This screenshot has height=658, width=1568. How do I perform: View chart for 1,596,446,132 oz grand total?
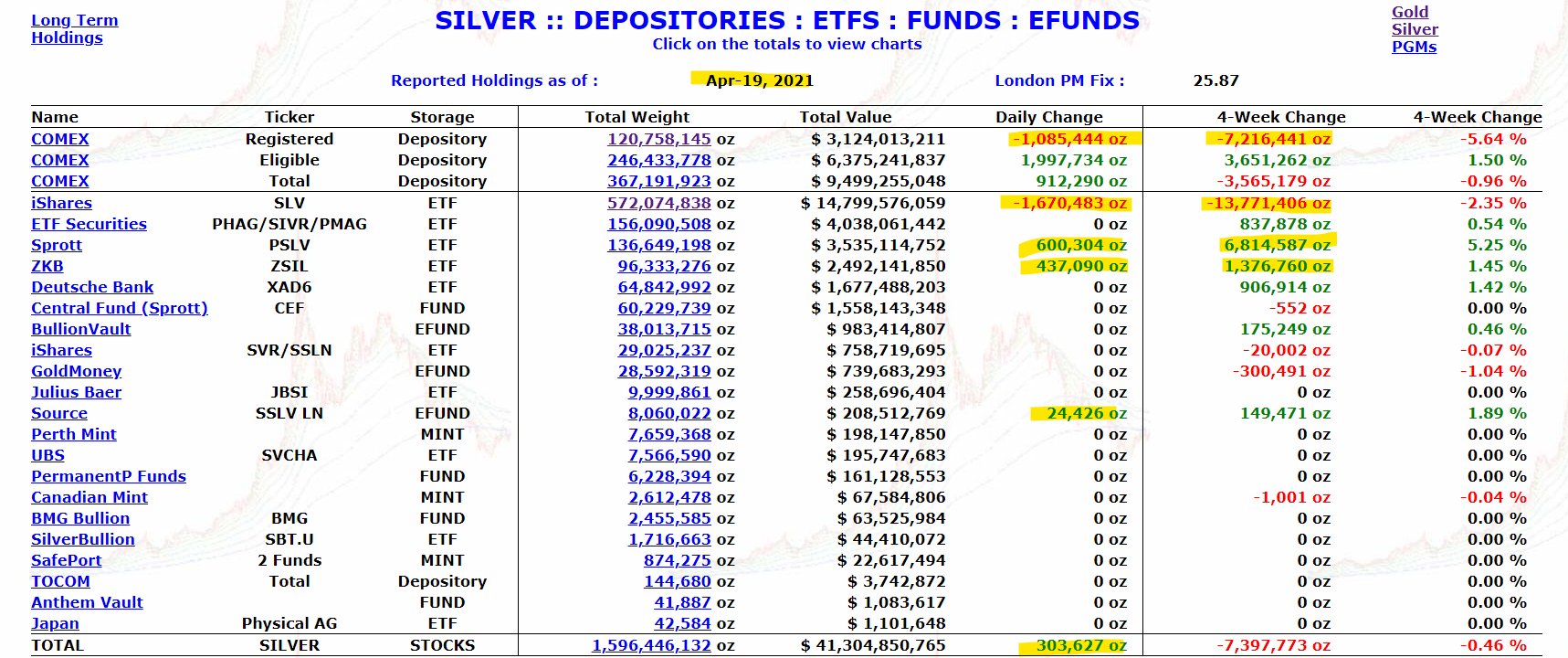point(651,645)
